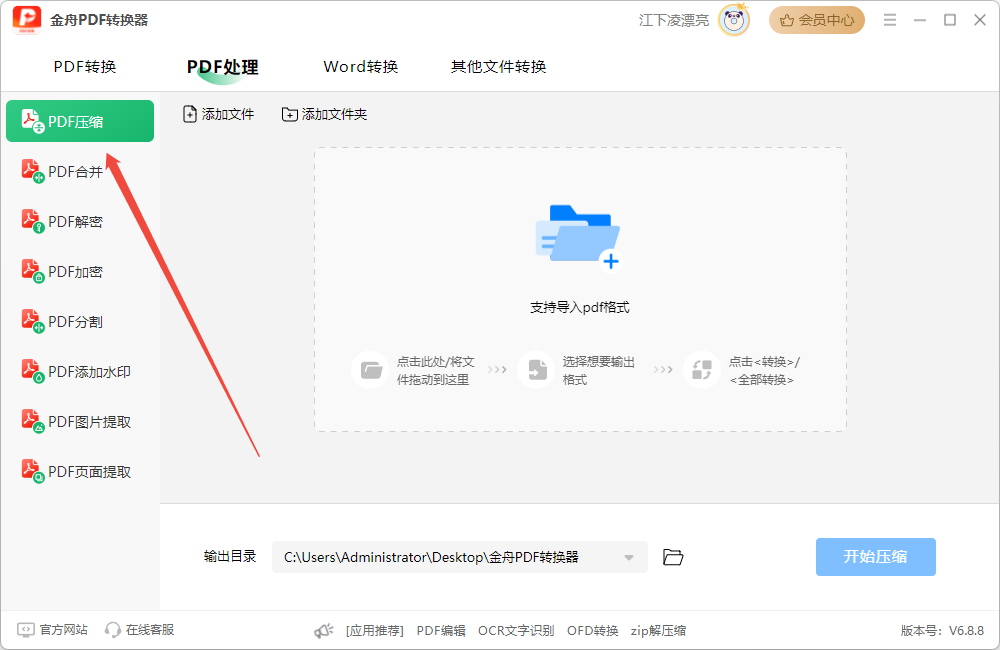
Task: Maximize the application window
Action: [x=950, y=20]
